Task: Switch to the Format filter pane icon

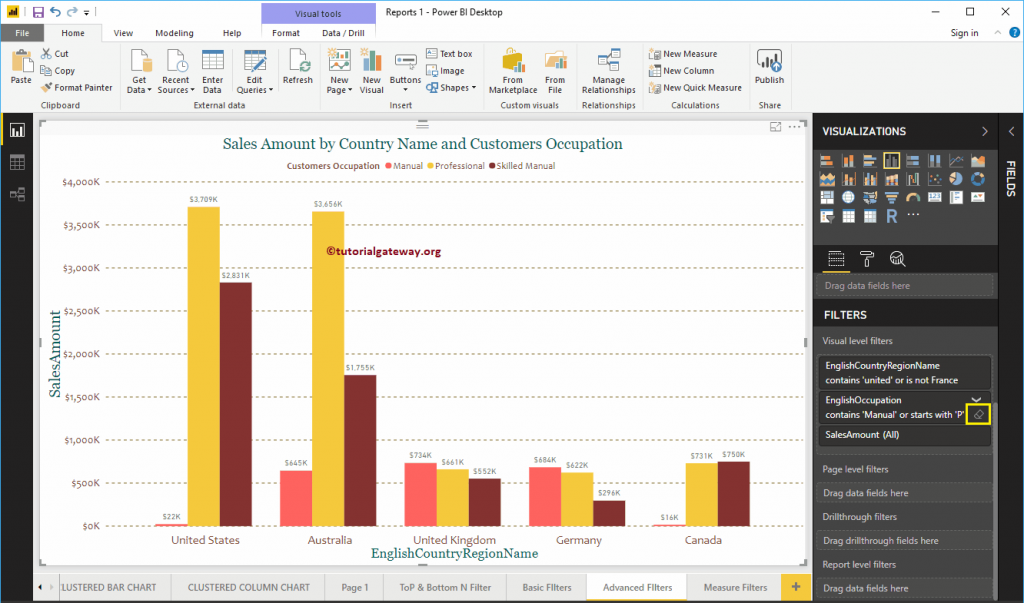Action: tap(867, 259)
